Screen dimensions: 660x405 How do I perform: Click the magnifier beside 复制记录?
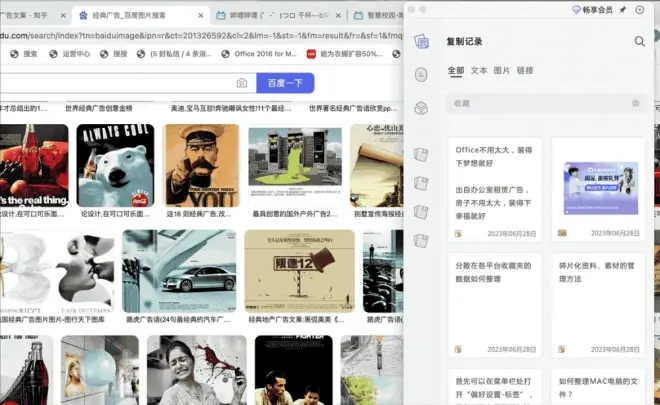coord(639,41)
